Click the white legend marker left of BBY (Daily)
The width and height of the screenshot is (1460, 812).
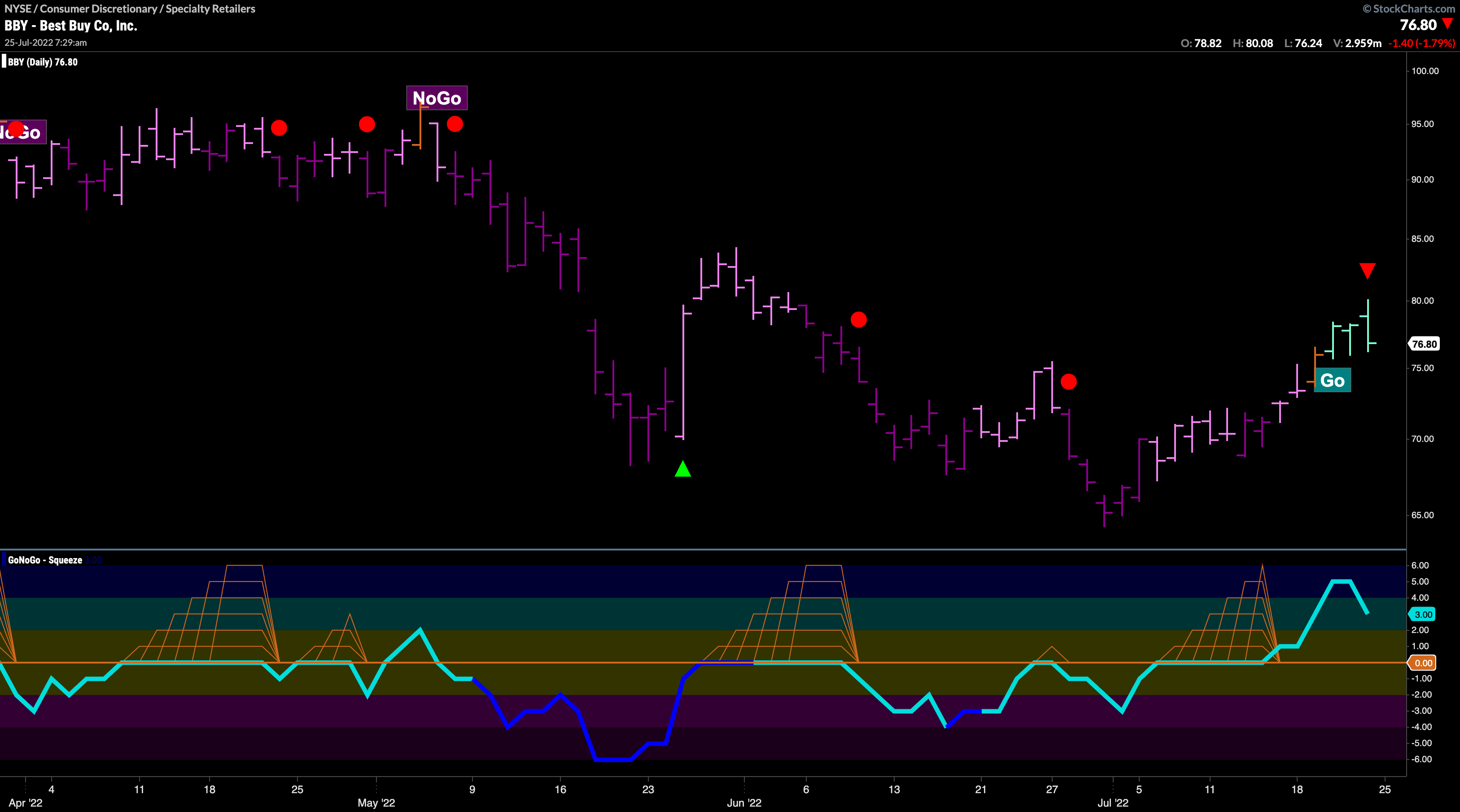(4, 61)
